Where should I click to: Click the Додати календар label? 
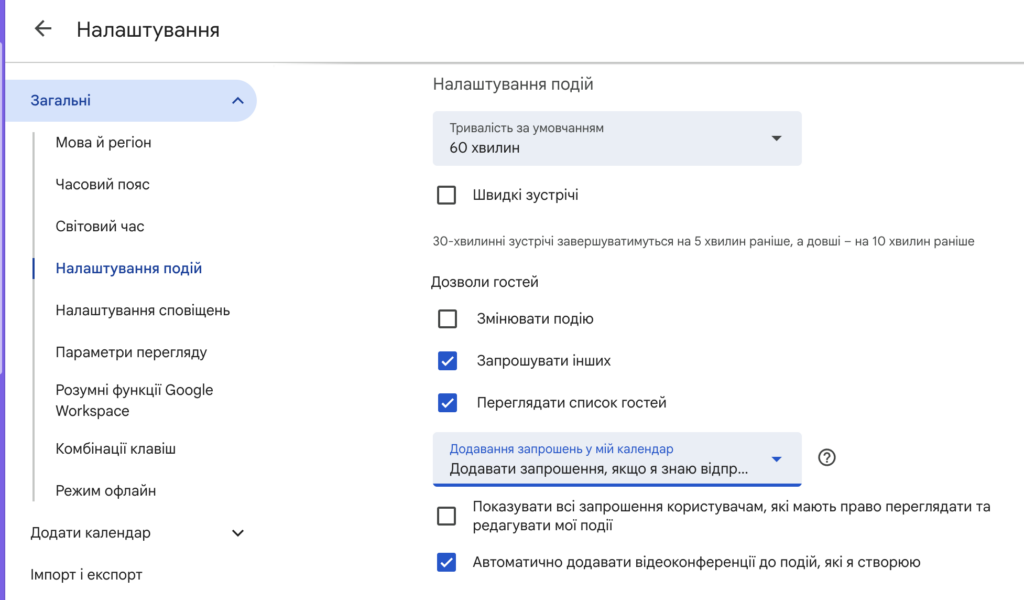[91, 533]
